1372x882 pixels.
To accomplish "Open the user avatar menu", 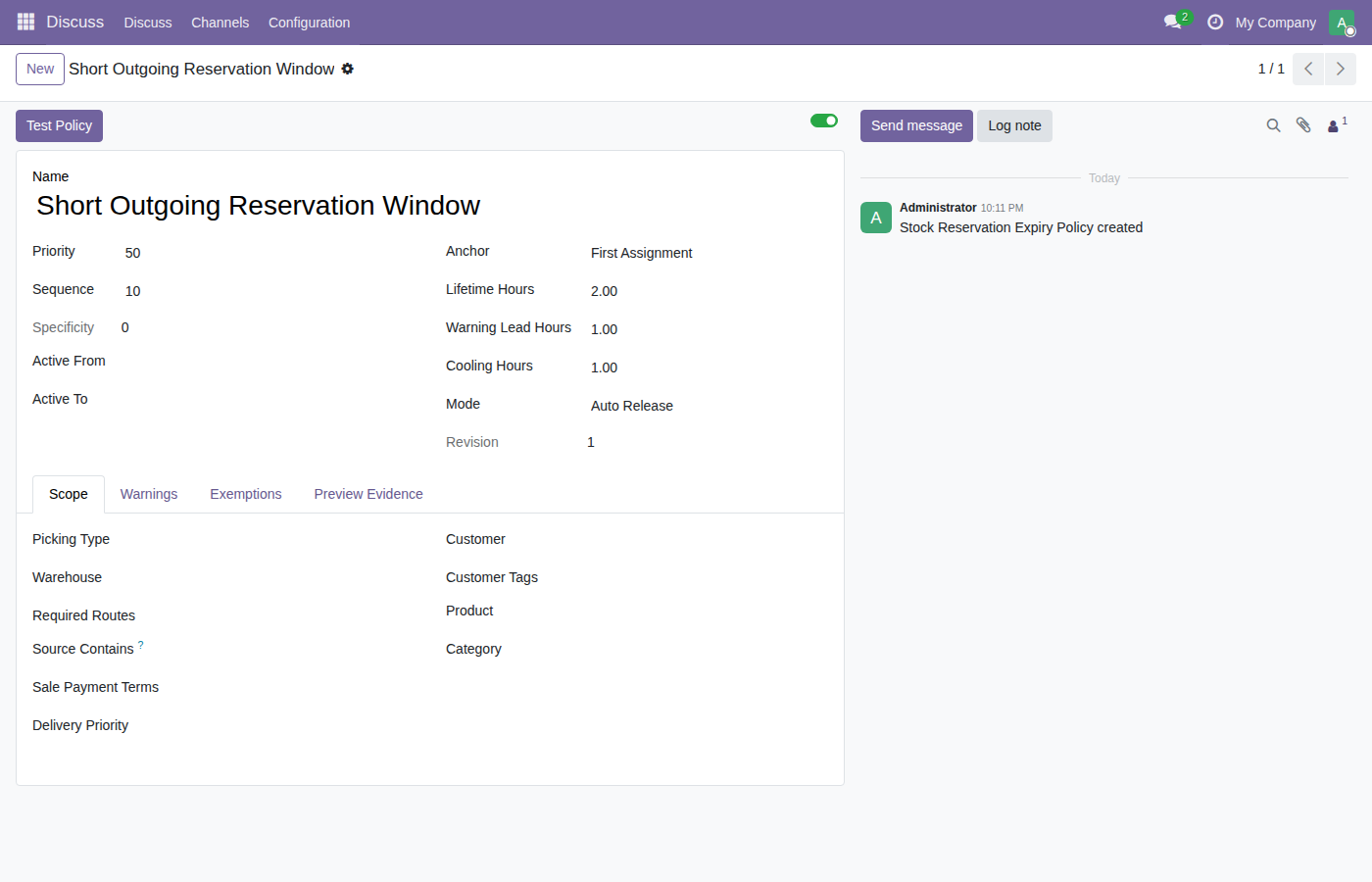I will pyautogui.click(x=1342, y=23).
